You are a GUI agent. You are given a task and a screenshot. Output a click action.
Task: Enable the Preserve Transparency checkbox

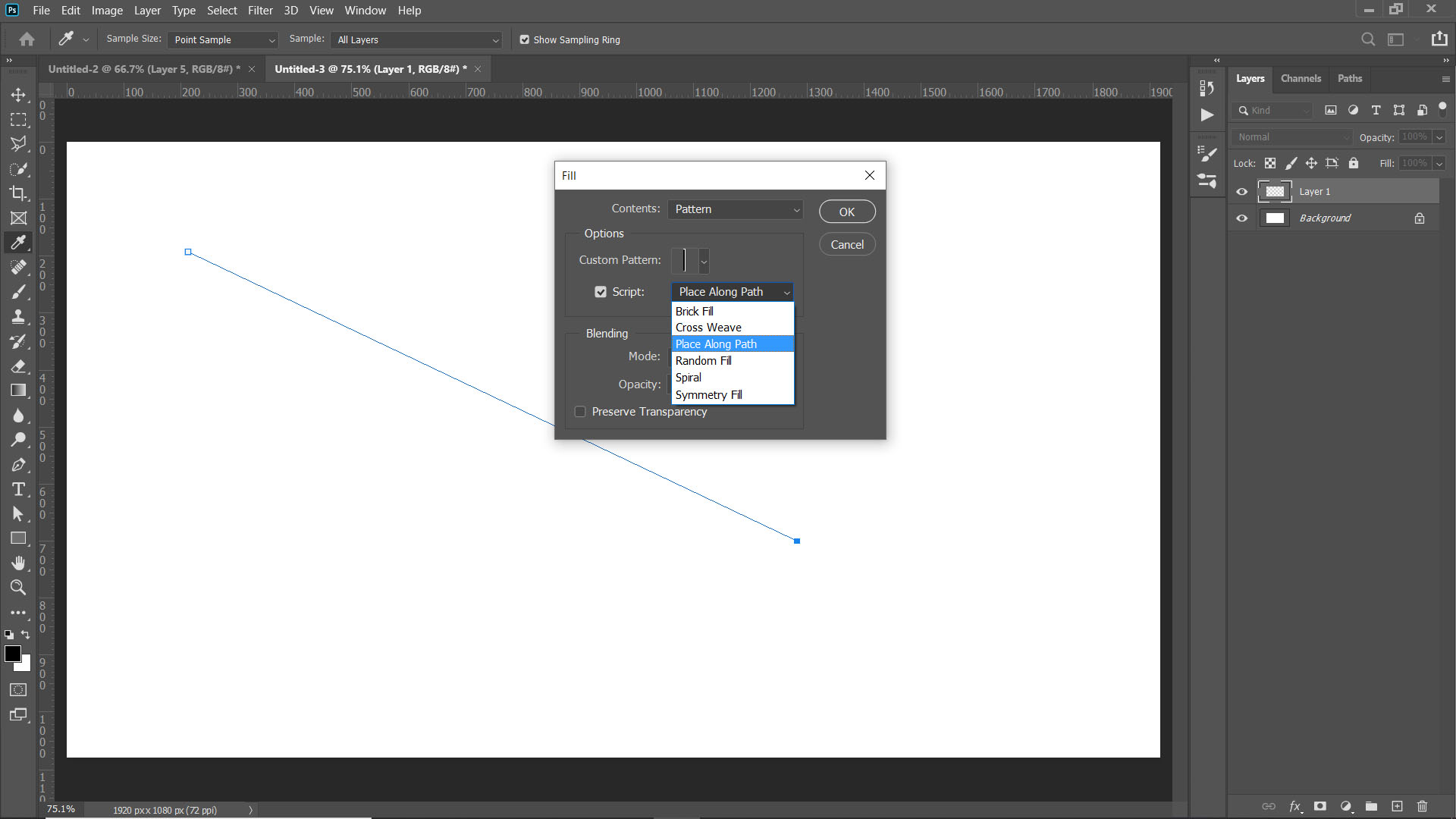(581, 411)
